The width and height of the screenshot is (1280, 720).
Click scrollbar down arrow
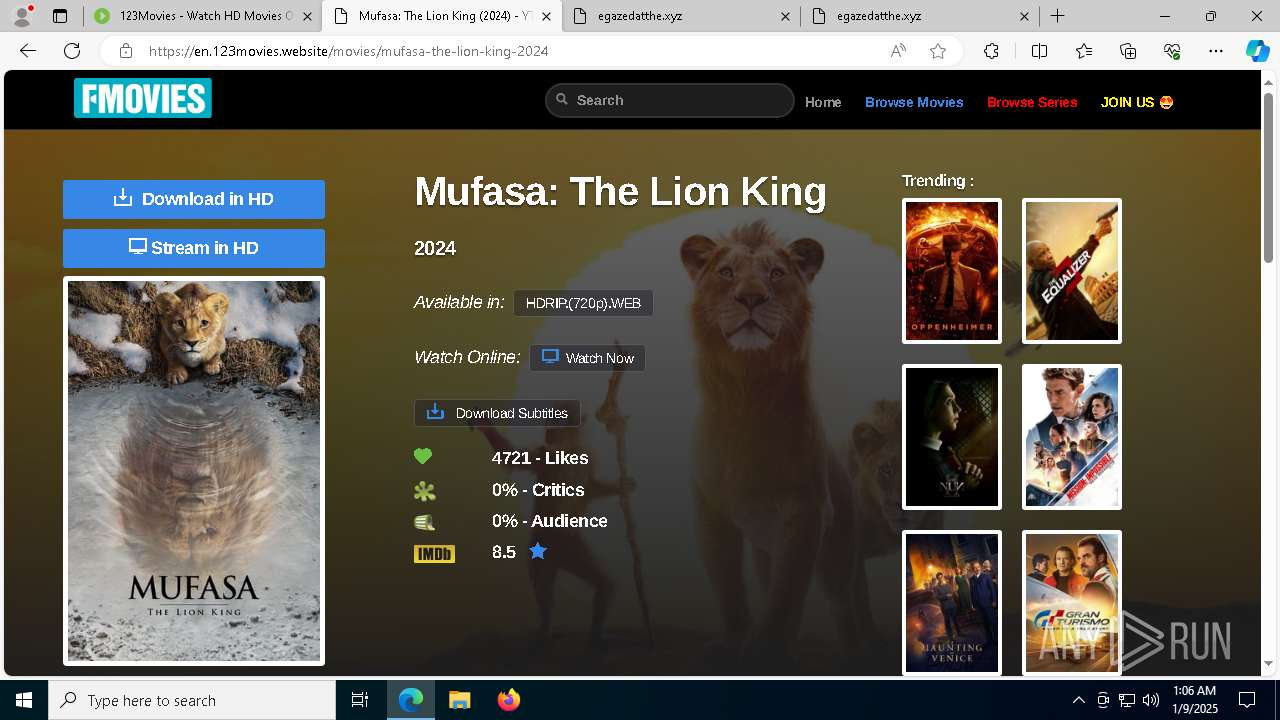point(1269,663)
